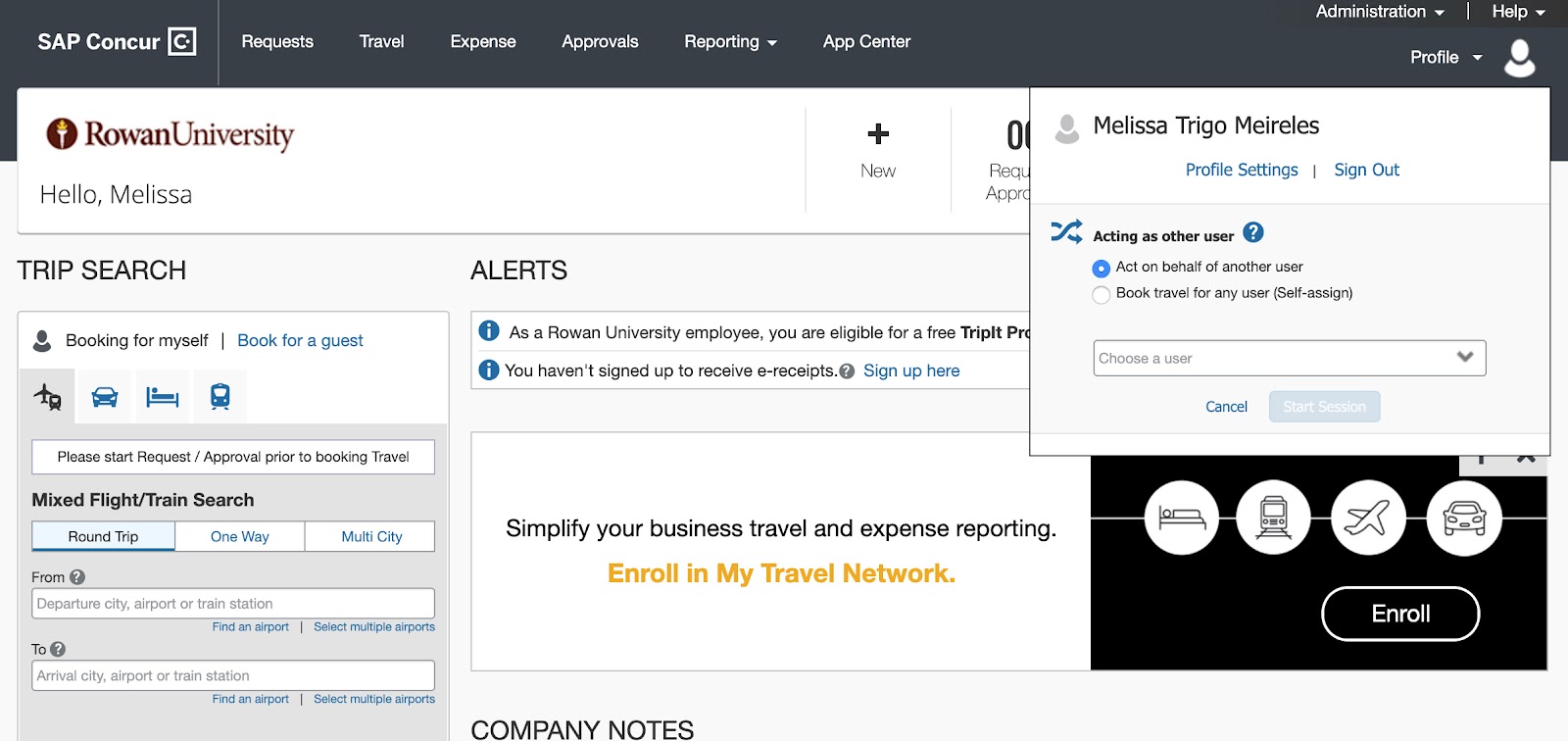1568x741 pixels.
Task: Switch to Round Trip search
Action: point(103,536)
